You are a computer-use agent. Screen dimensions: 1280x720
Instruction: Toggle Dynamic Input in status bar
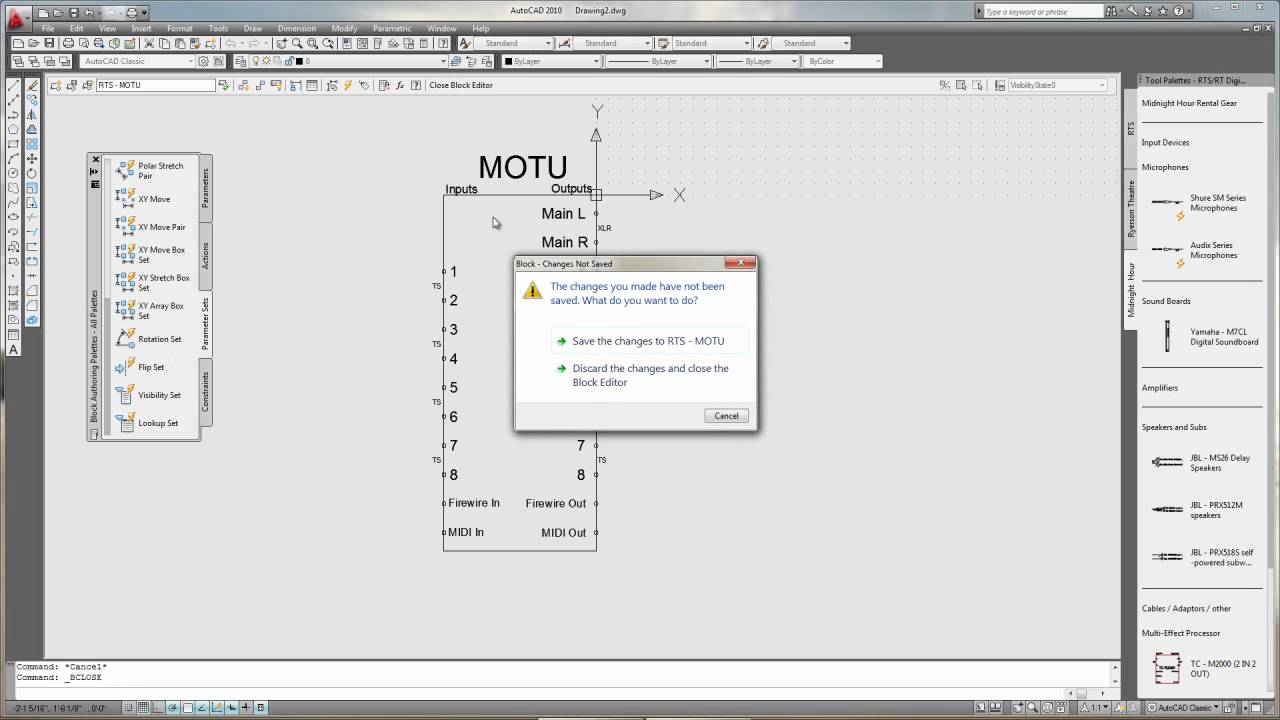[231, 707]
